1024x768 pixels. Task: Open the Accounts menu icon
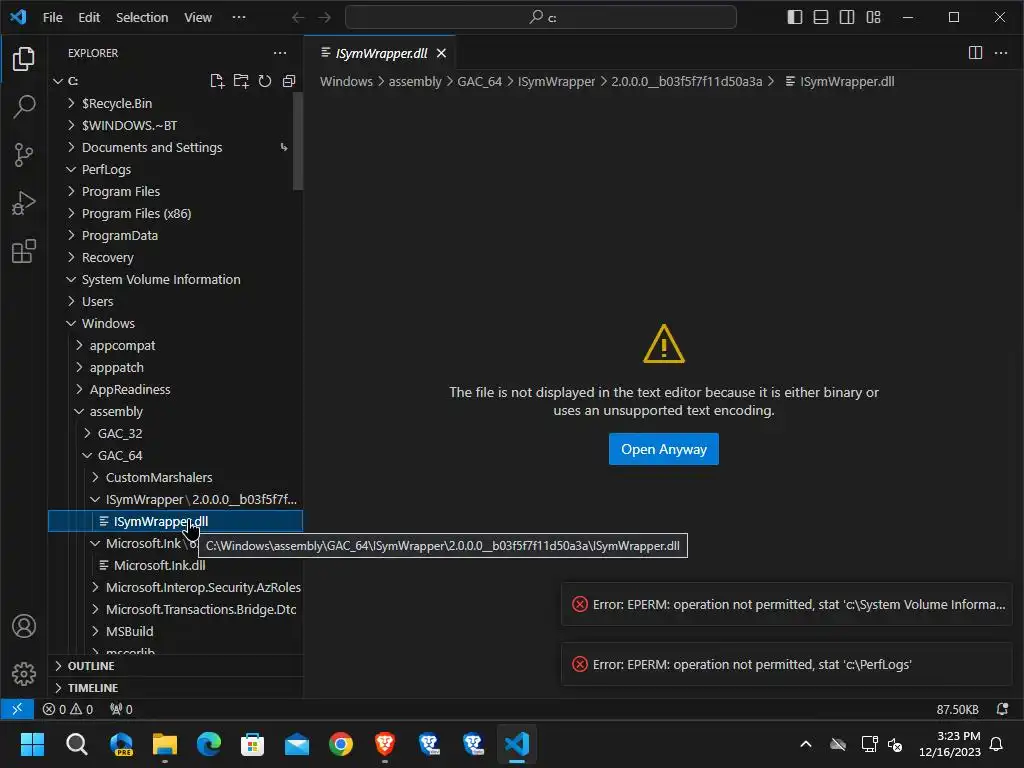(24, 626)
